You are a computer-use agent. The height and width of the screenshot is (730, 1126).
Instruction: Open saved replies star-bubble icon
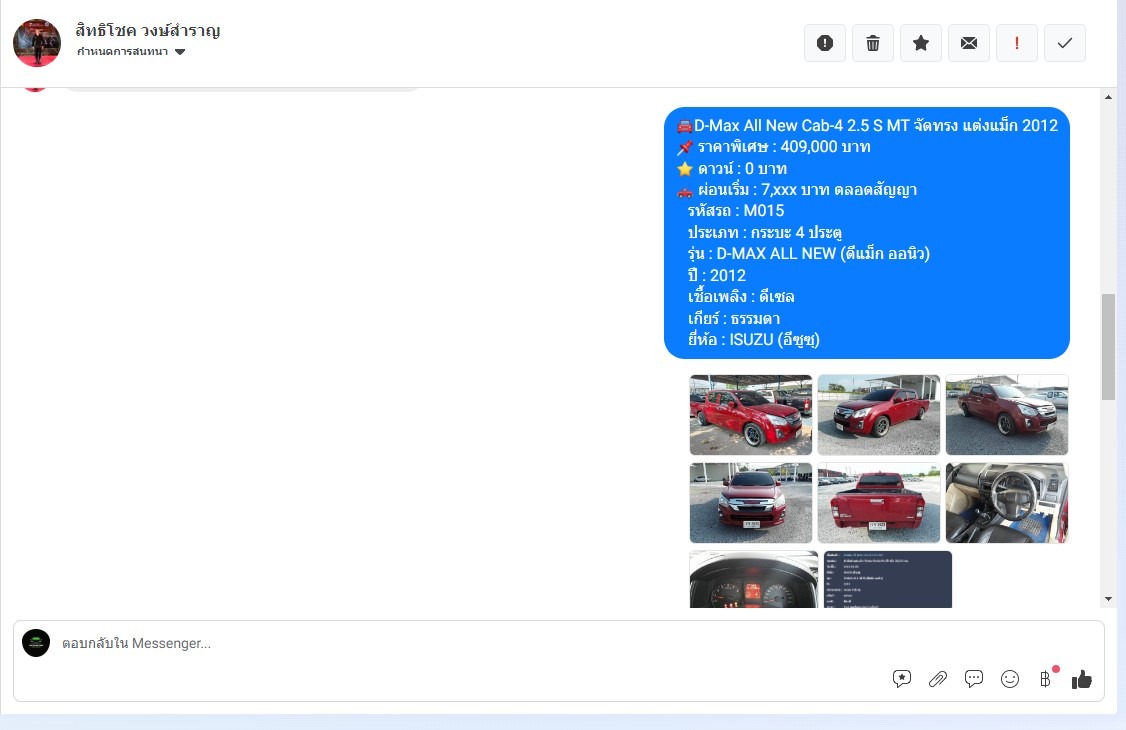(902, 678)
